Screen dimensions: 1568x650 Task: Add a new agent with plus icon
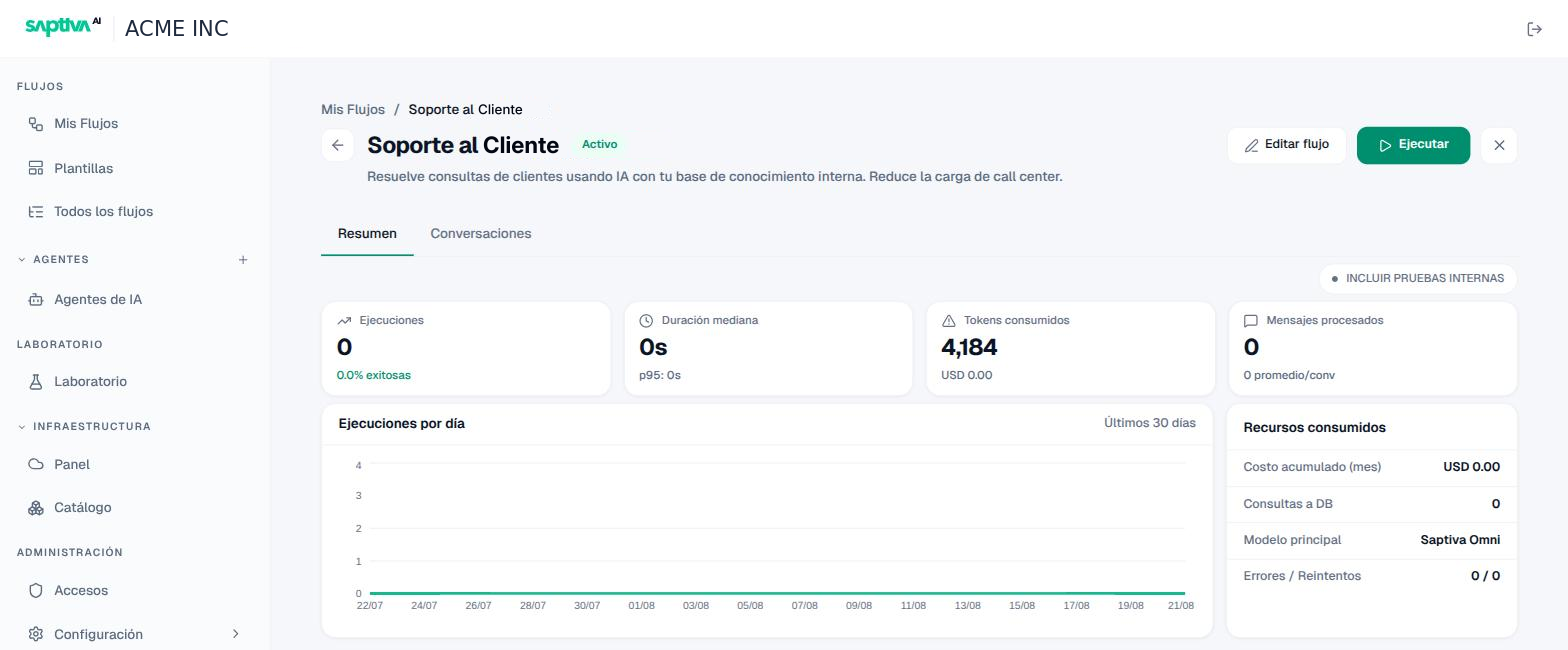tap(243, 260)
